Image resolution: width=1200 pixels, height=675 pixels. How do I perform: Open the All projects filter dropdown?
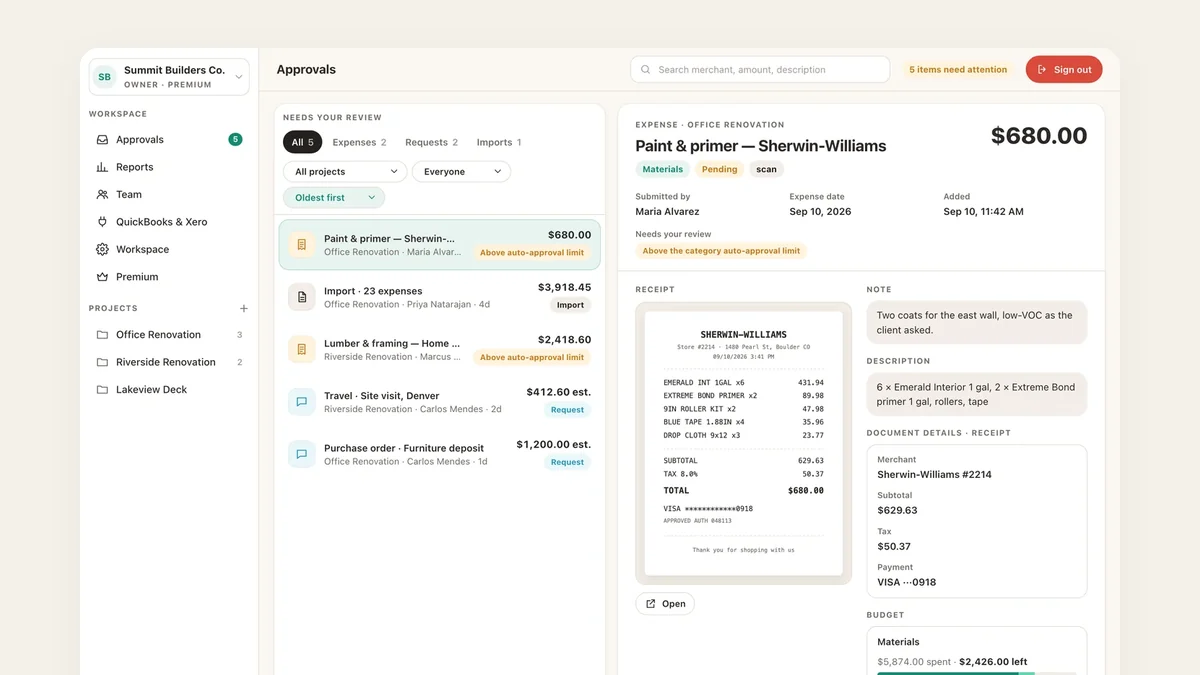coord(345,172)
